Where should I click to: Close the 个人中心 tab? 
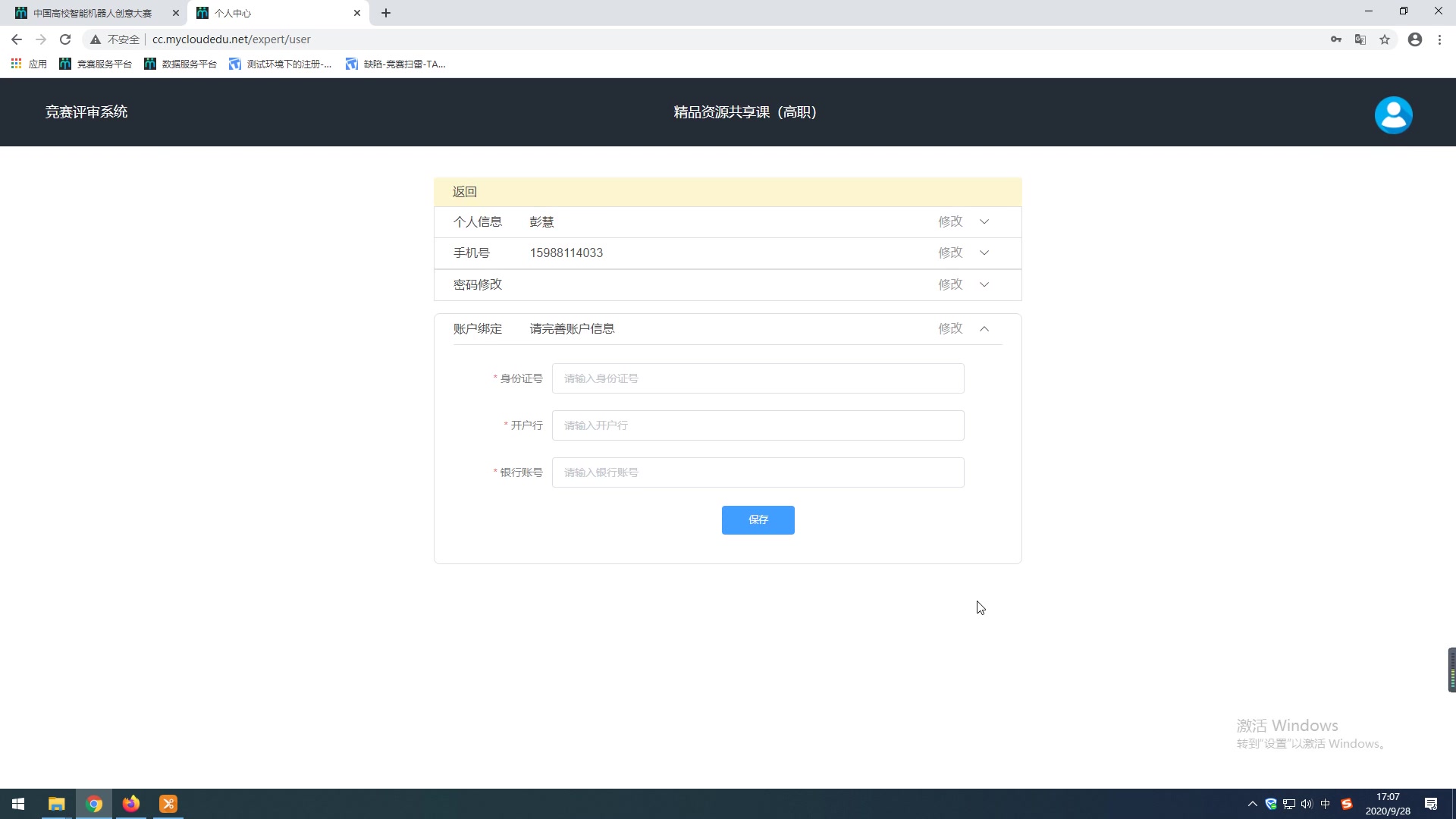pyautogui.click(x=357, y=13)
